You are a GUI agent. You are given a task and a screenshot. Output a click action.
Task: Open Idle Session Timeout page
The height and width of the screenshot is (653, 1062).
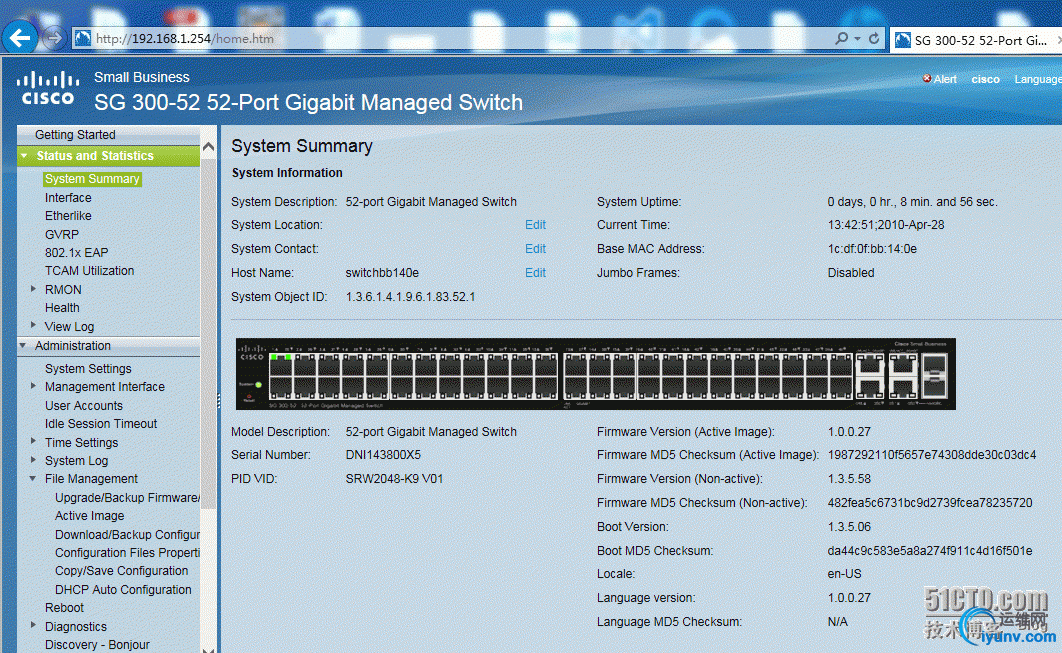point(101,424)
